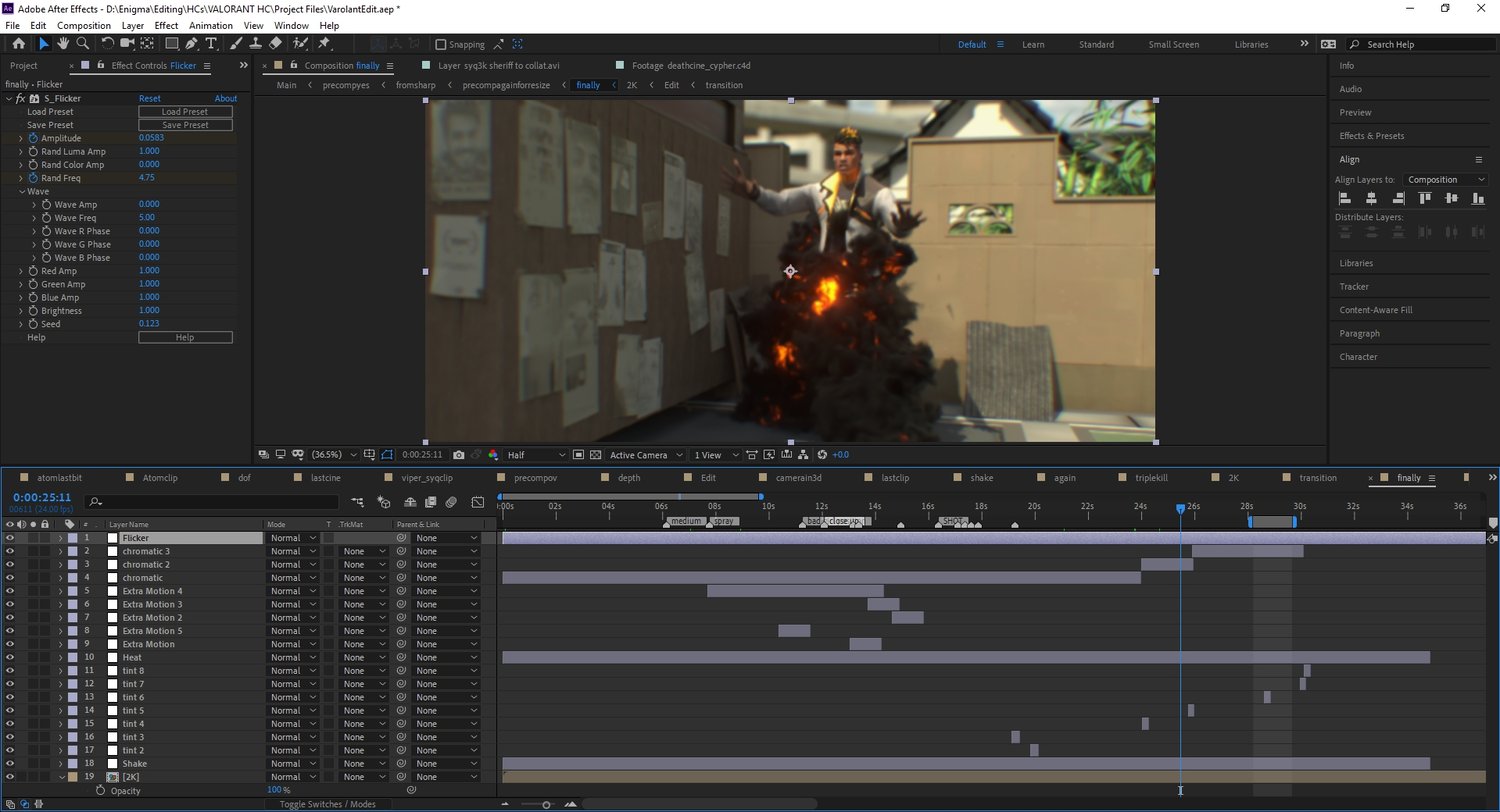
Task: Take snapshot with camera icon in viewer
Action: click(x=458, y=455)
